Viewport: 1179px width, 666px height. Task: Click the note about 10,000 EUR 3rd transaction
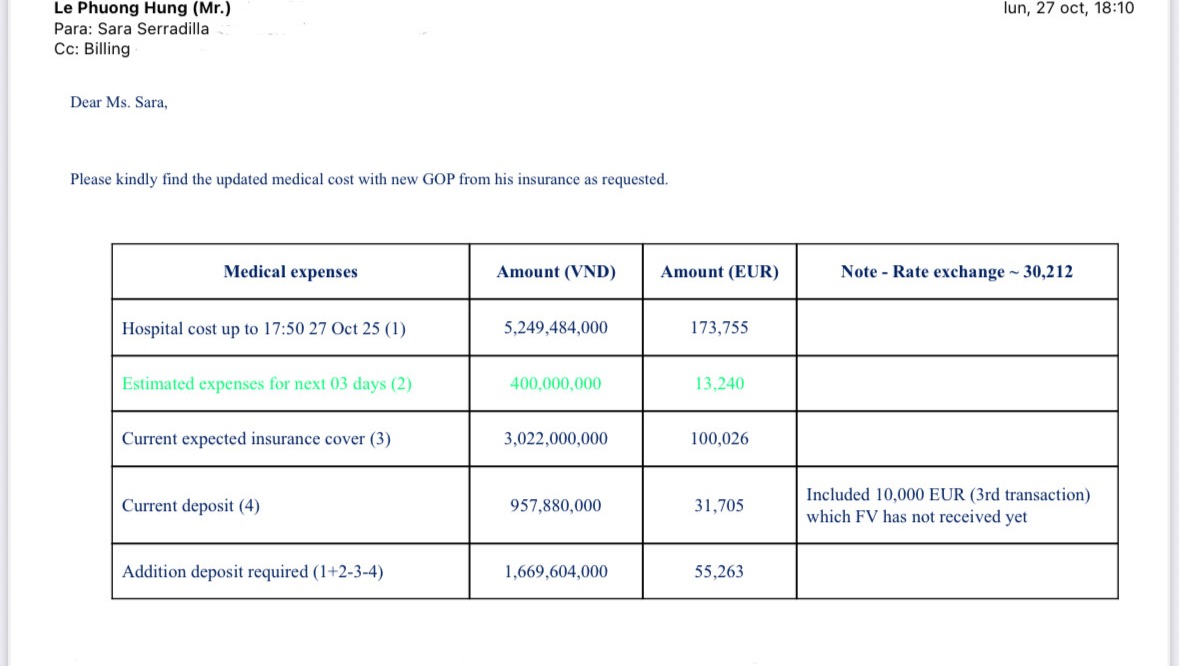(947, 506)
